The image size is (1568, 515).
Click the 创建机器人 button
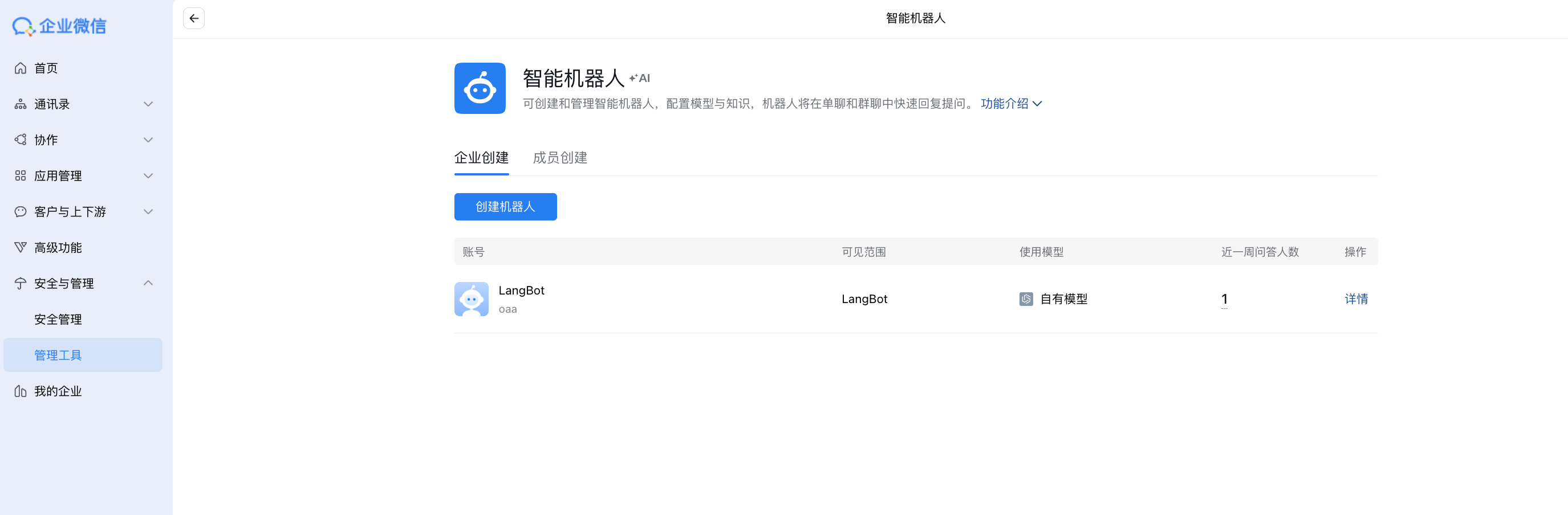coord(505,207)
